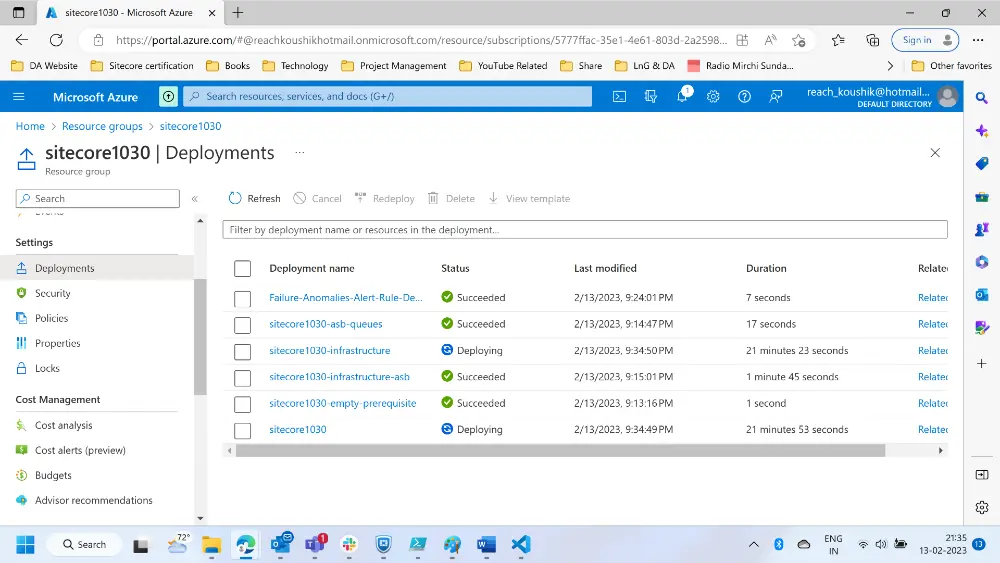The image size is (1000, 563).
Task: Open sitecore1030-asb-queues deployment link
Action: (326, 324)
